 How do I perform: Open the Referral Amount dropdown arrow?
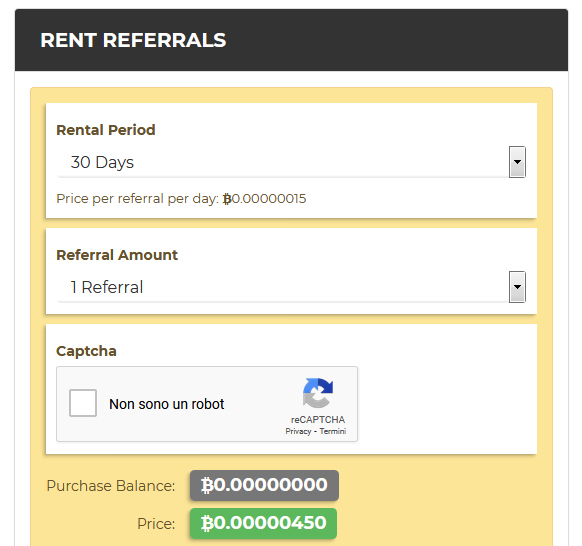517,287
